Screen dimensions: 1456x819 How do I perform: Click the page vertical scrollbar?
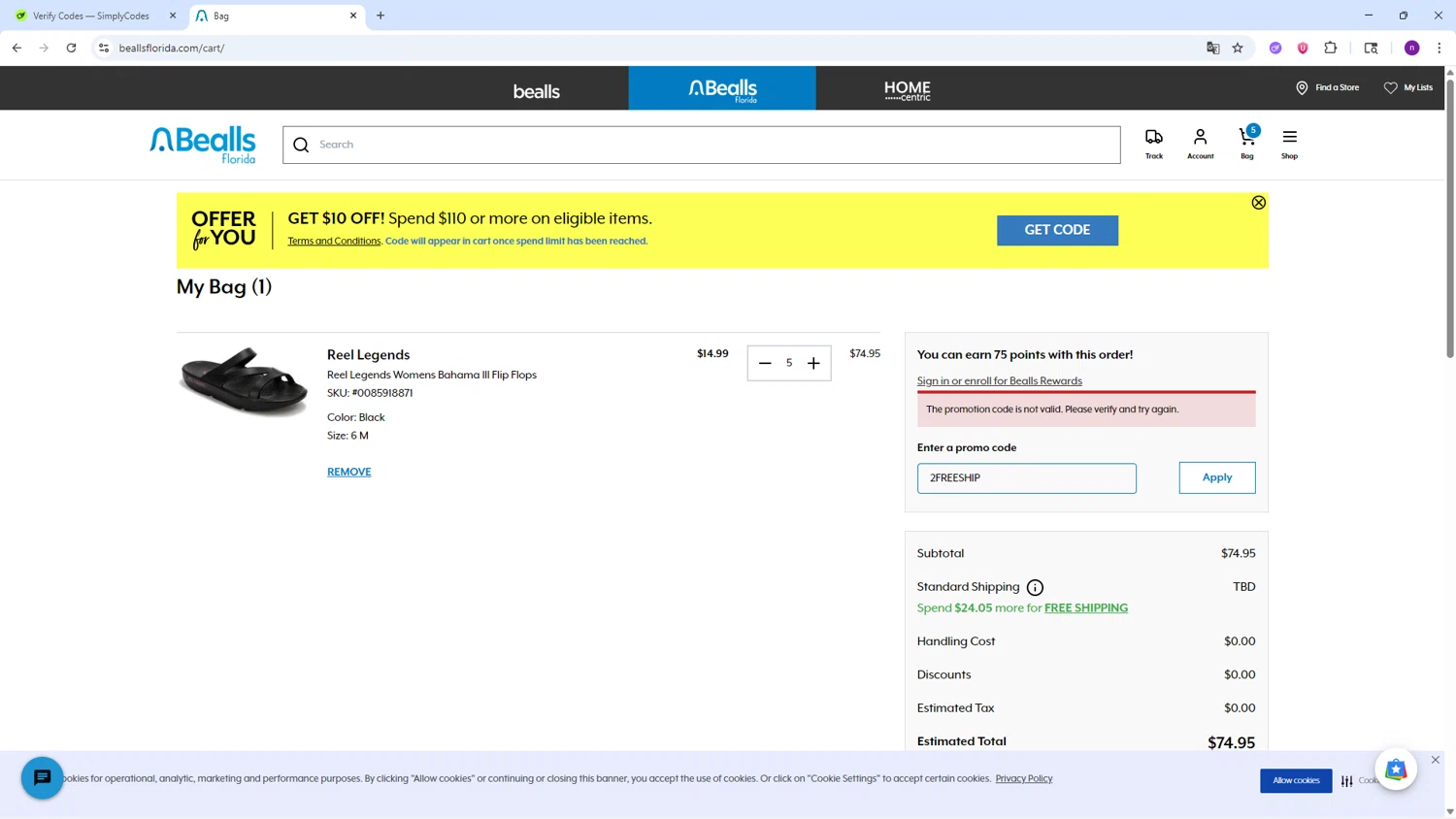(x=1450, y=218)
